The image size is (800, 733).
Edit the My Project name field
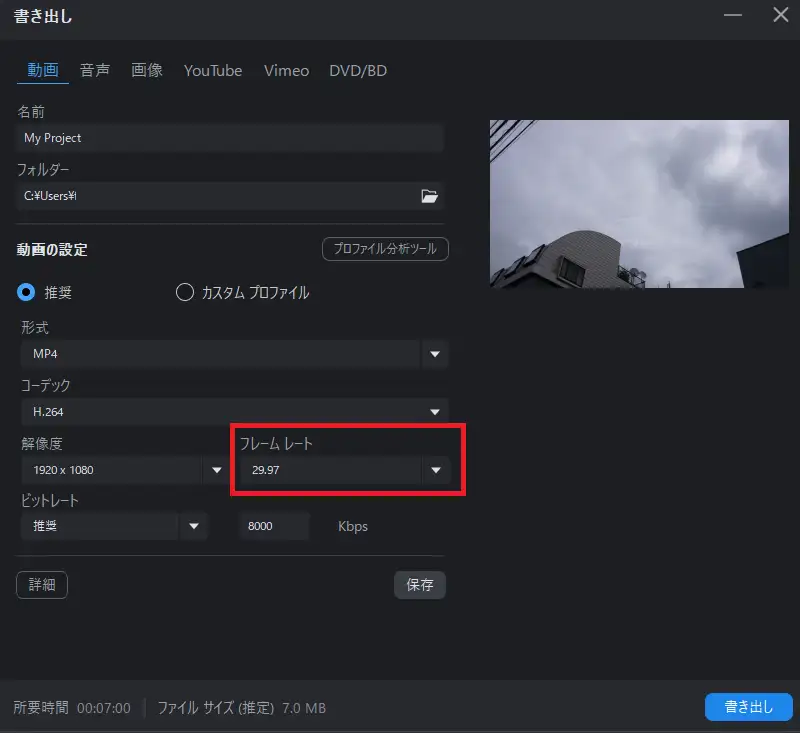click(x=230, y=138)
